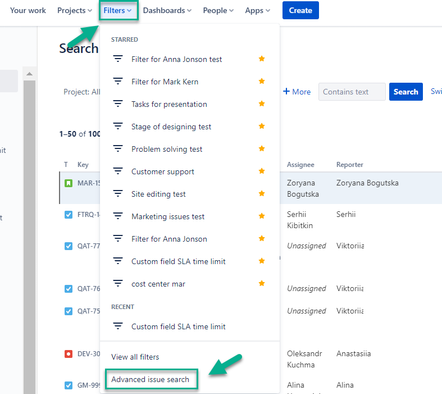Unstar the starred Custom field SLA time limit
The width and height of the screenshot is (442, 394).
point(262,261)
